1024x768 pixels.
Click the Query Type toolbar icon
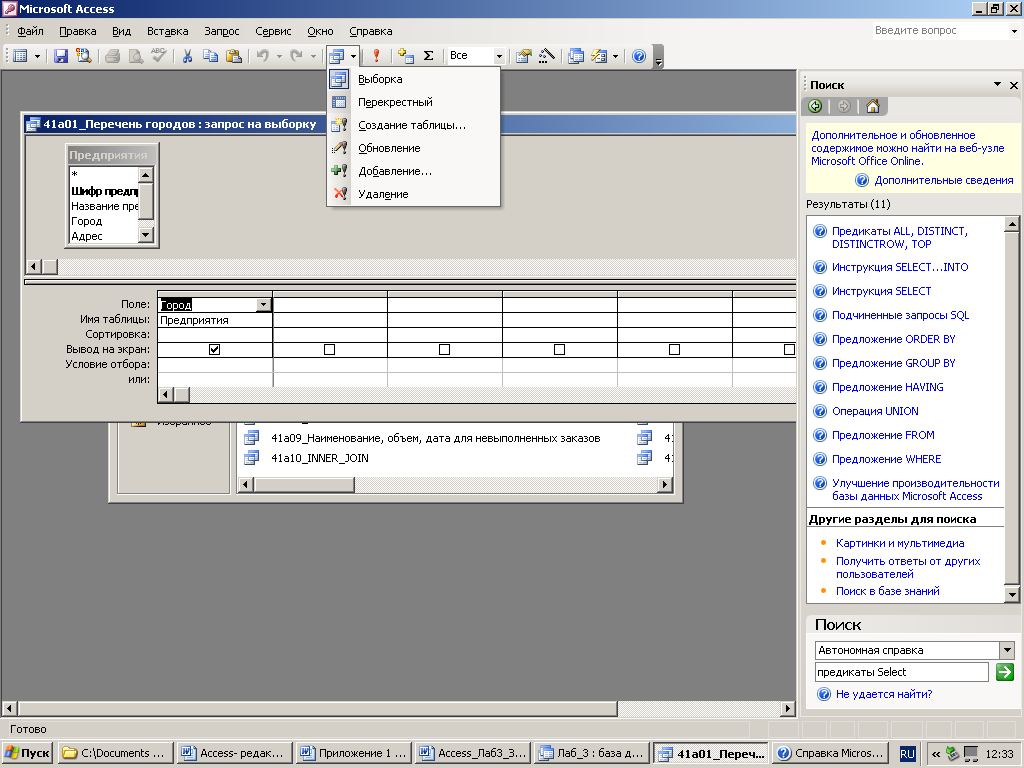point(337,56)
